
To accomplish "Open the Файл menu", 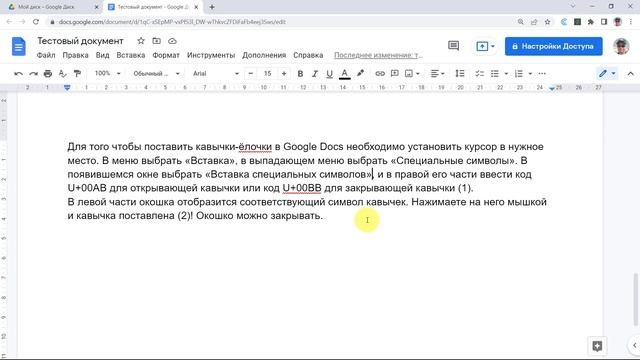I will click(x=46, y=55).
